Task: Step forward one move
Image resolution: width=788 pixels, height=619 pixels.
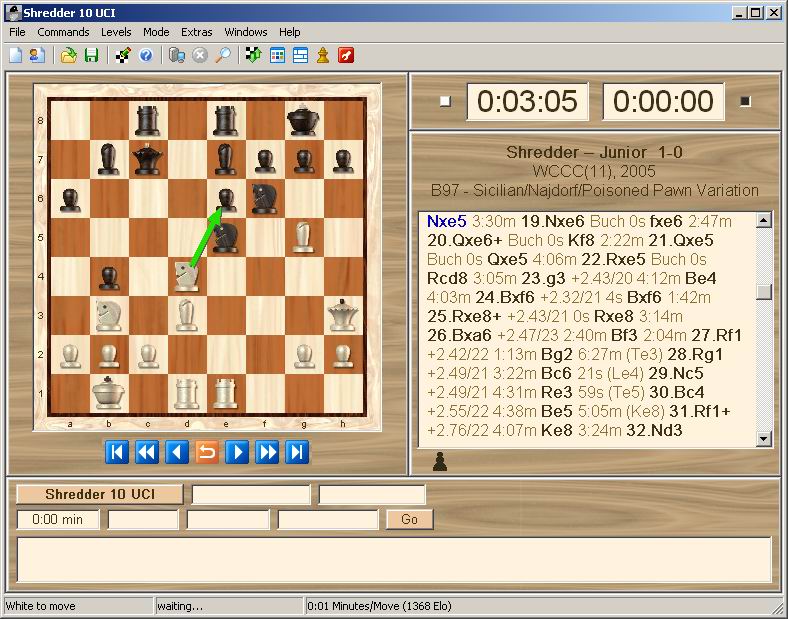Action: (x=237, y=453)
